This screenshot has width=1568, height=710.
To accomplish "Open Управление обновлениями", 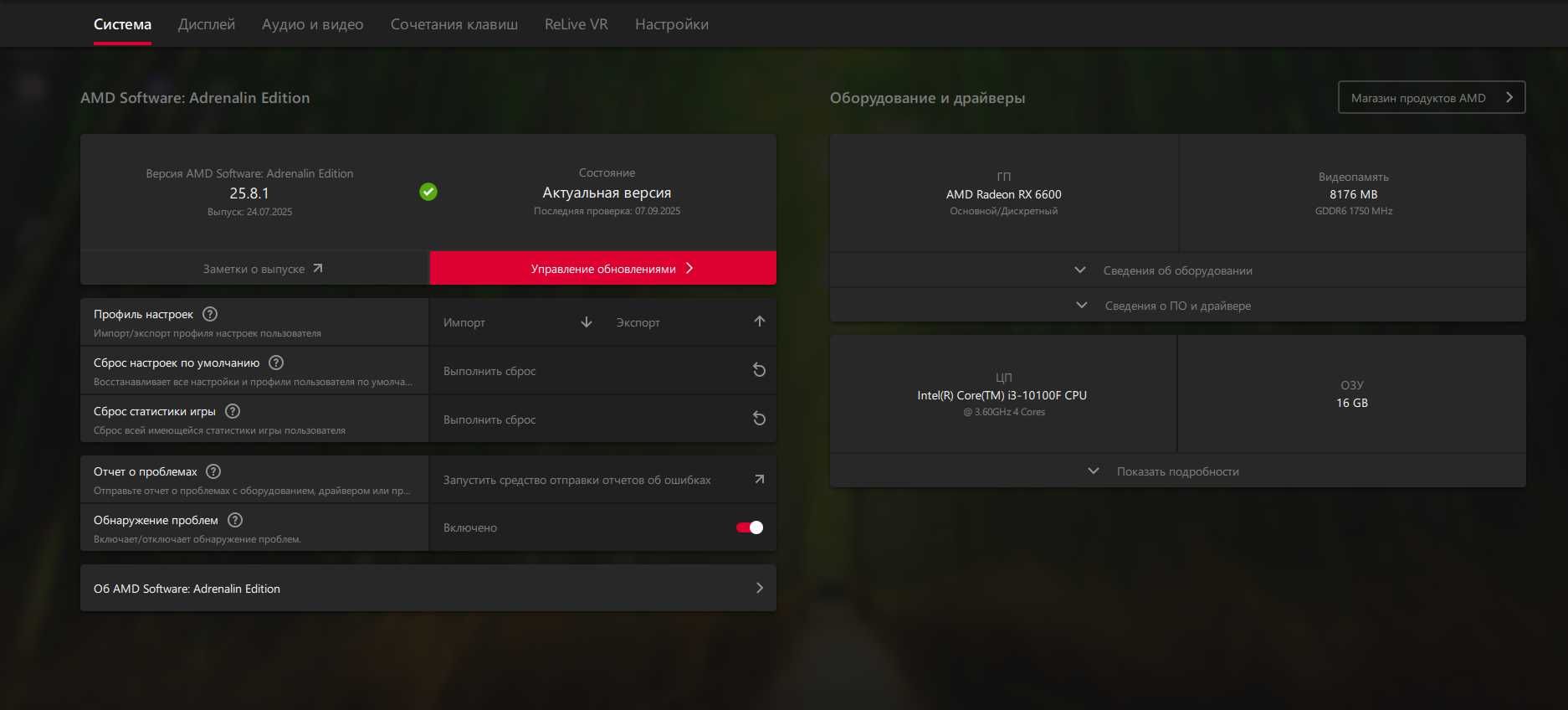I will point(603,268).
